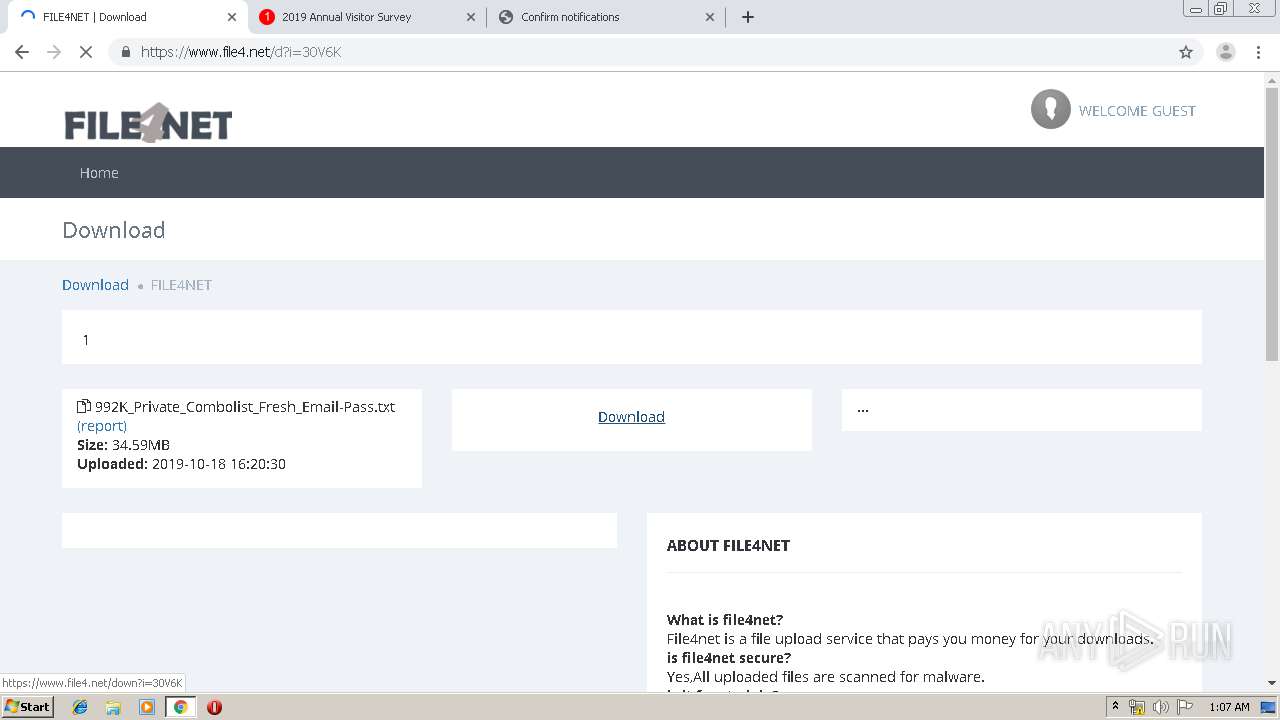Click the (report) link under the filename
This screenshot has width=1280, height=720.
[102, 426]
